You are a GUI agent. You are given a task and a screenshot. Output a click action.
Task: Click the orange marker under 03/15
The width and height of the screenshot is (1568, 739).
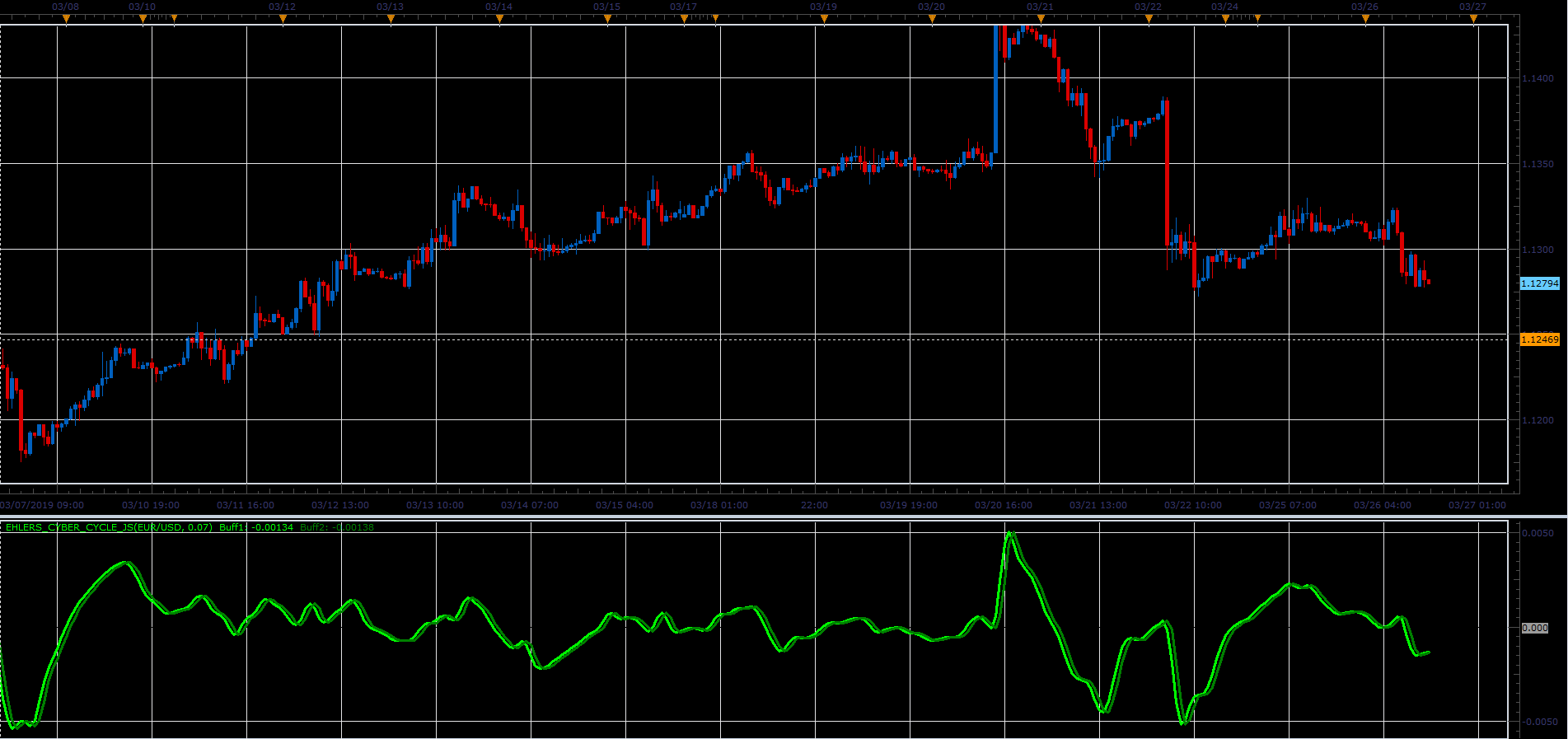tap(607, 18)
